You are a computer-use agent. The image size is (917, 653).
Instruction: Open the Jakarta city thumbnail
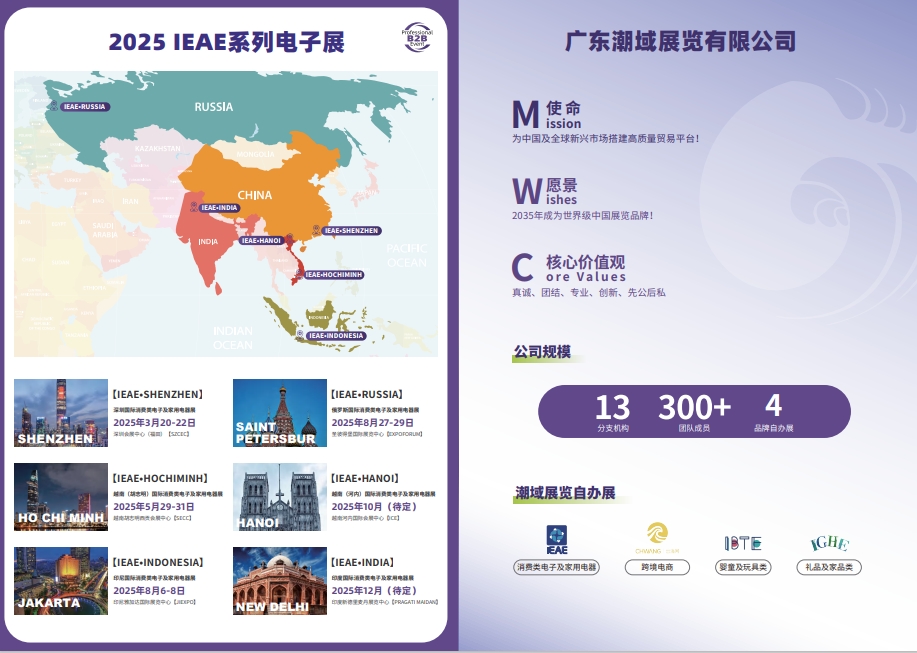[x=61, y=581]
